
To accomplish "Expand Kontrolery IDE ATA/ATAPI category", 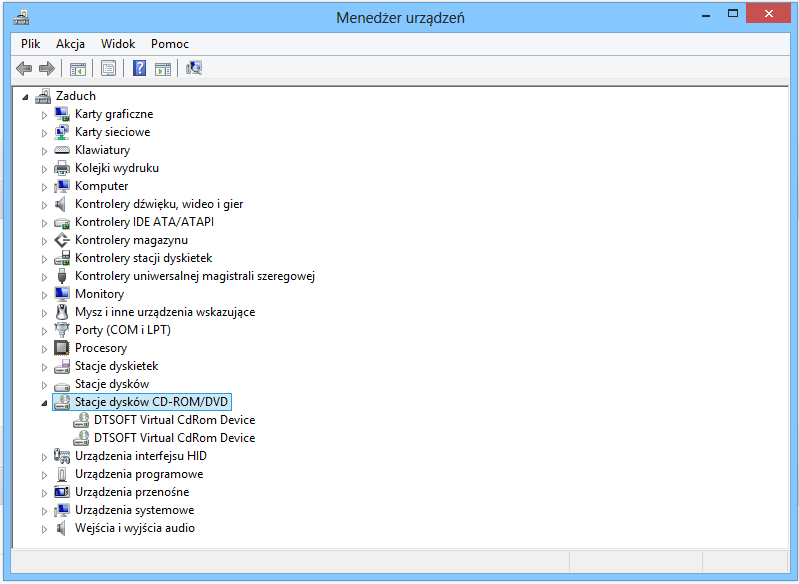I will pyautogui.click(x=44, y=223).
